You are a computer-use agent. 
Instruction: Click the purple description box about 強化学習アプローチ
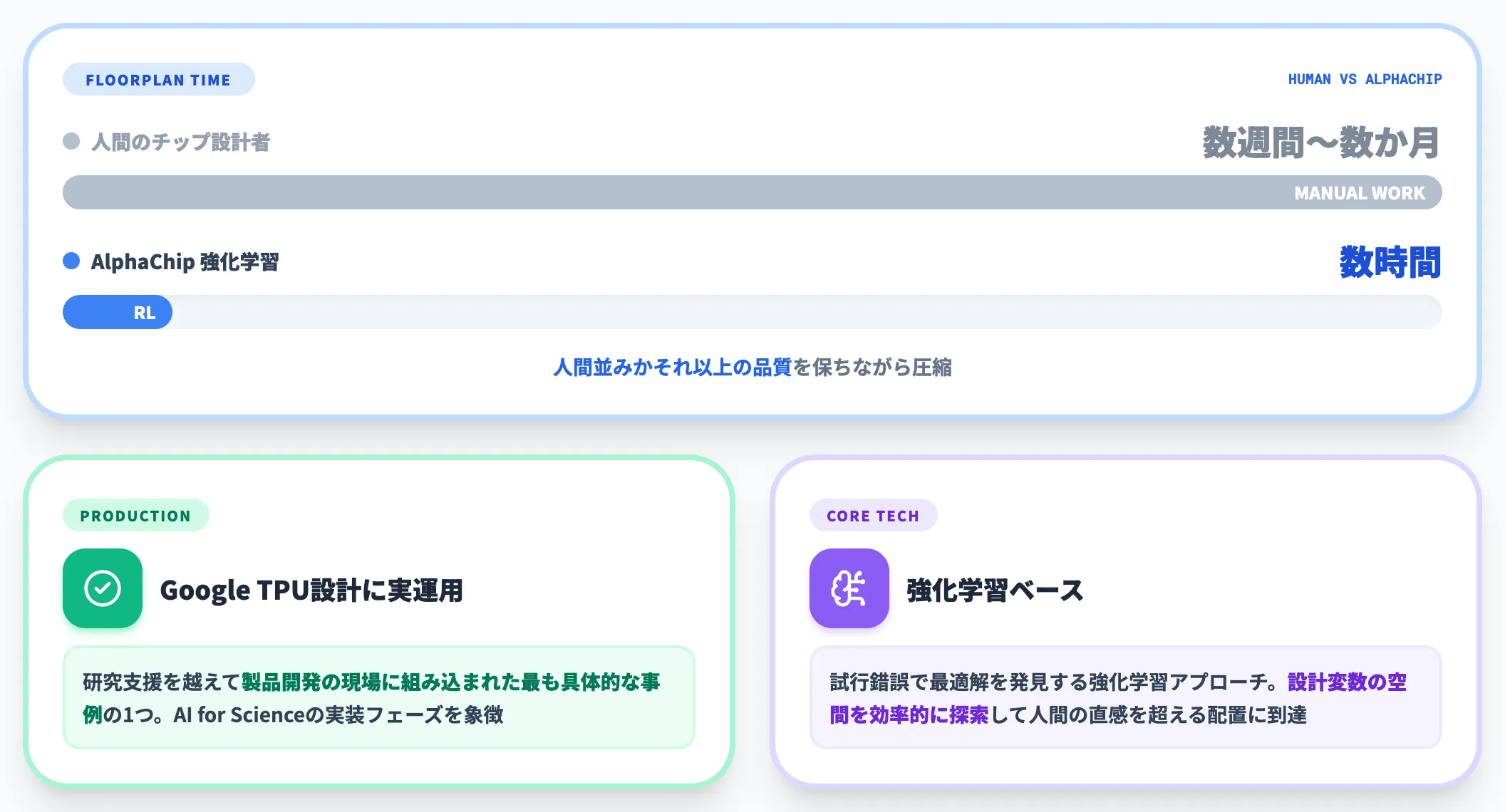(x=1126, y=697)
